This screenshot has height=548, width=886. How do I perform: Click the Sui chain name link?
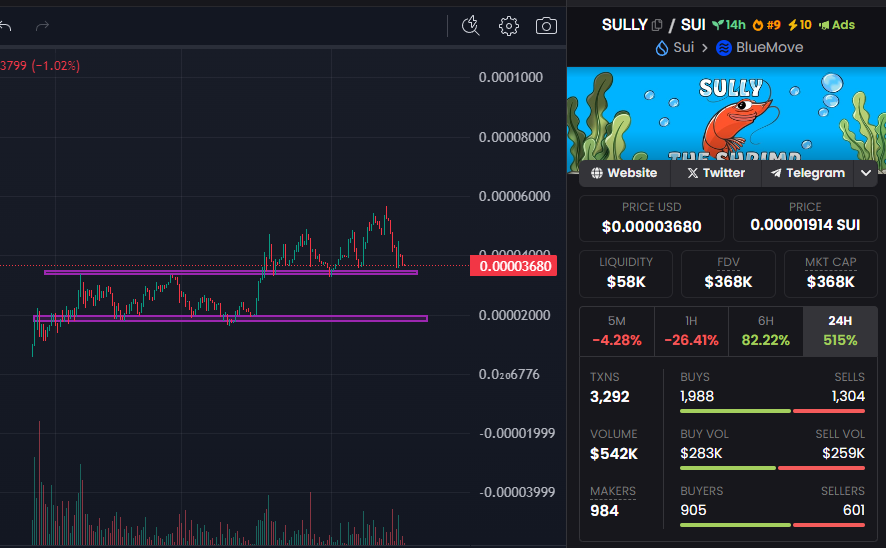[x=684, y=47]
